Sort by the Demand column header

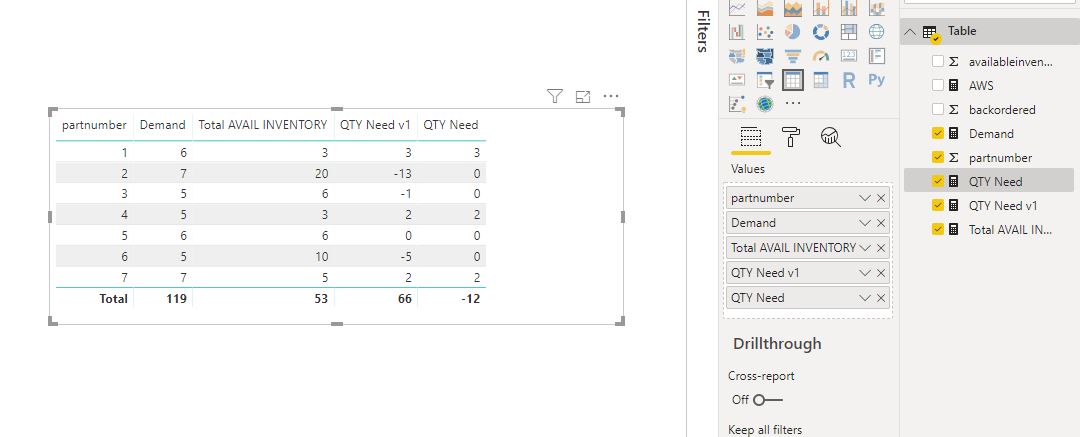[163, 125]
